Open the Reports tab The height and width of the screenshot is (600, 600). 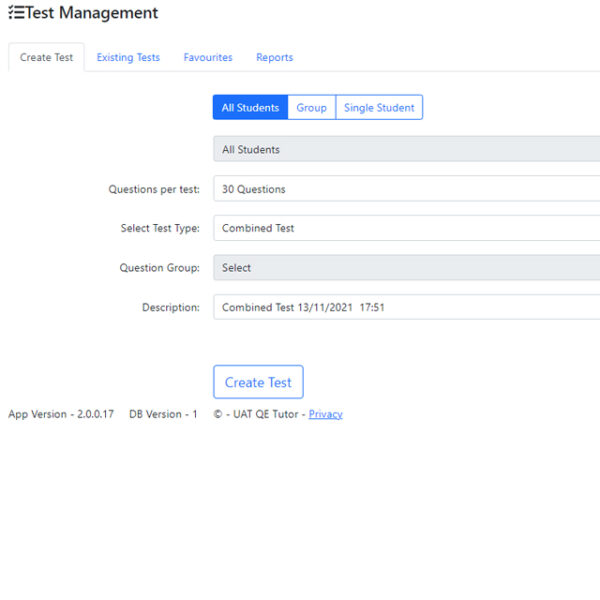tap(274, 58)
